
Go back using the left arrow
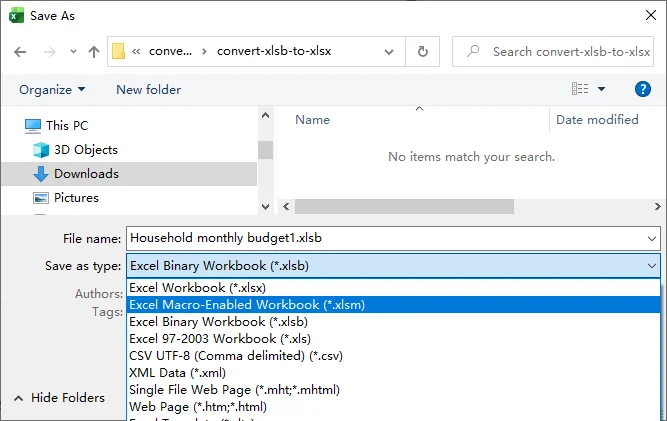coord(20,52)
